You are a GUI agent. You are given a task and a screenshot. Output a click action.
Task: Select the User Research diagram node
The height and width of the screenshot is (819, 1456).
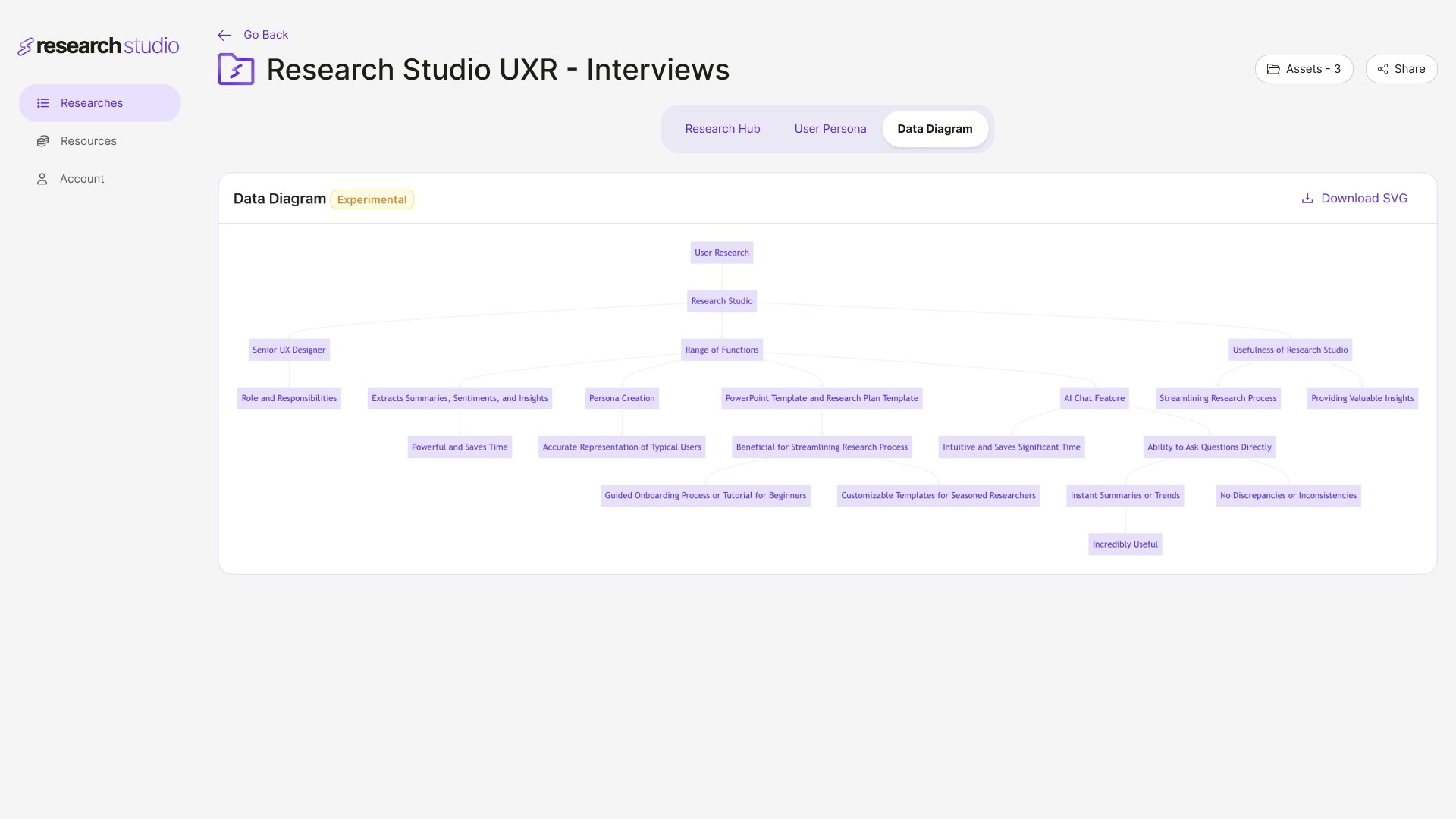click(x=722, y=253)
